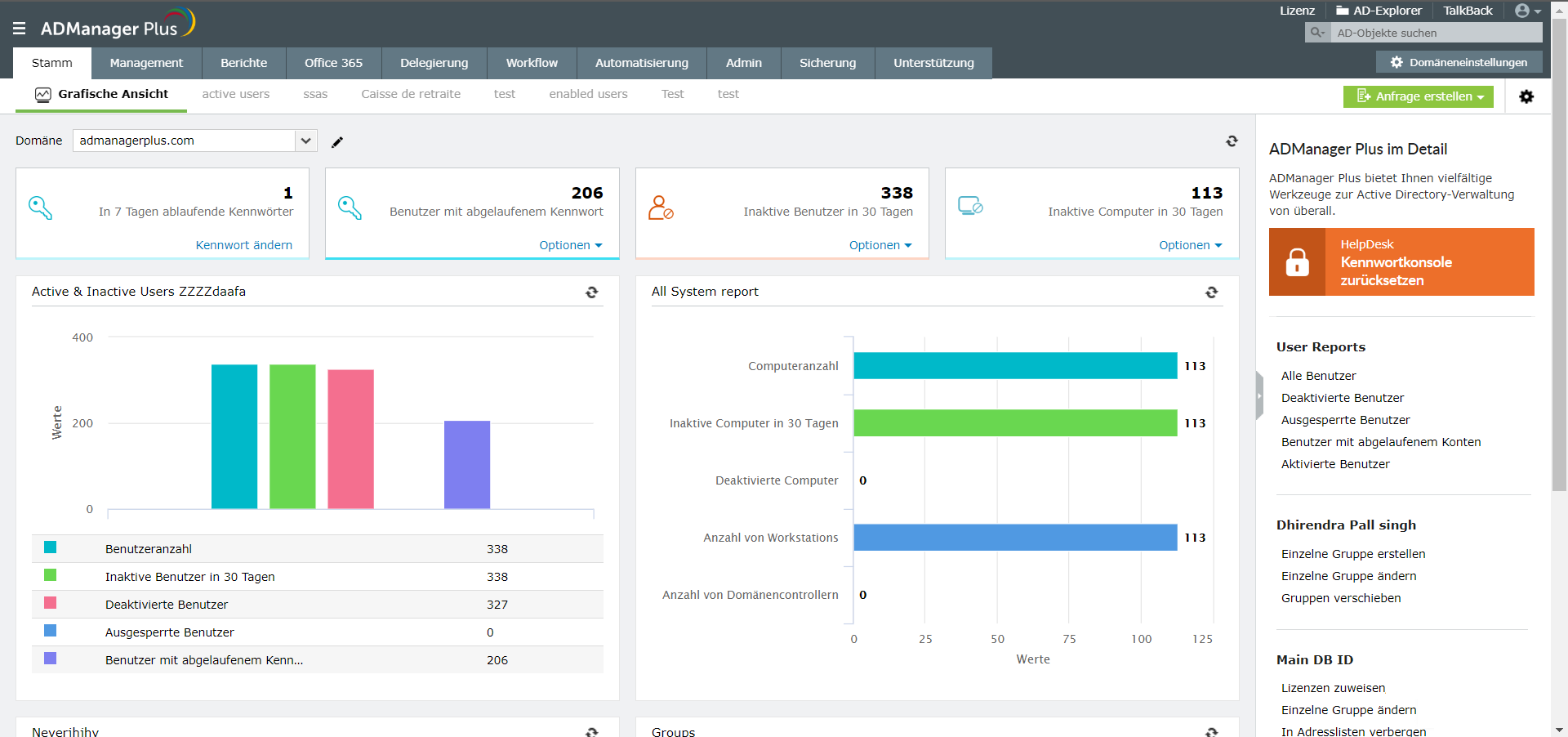Click the Kennwort ändern link
The image size is (1568, 737).
(x=243, y=245)
